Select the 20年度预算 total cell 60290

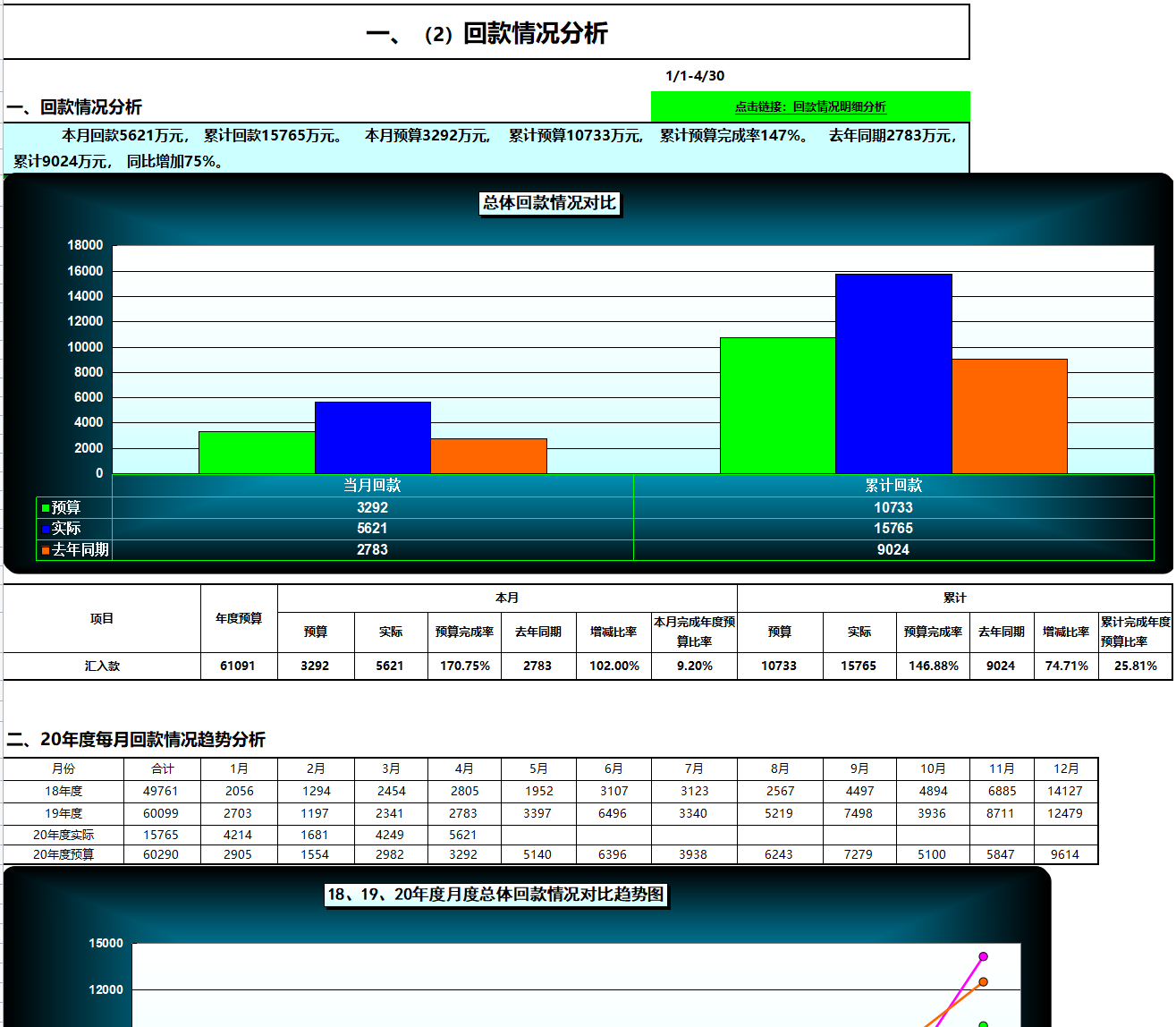pos(161,855)
